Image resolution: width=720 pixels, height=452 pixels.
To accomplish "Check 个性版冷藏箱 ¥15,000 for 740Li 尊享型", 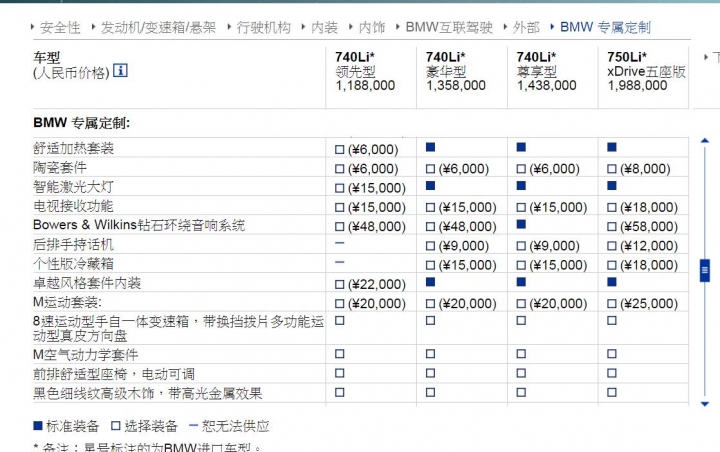I will [521, 265].
